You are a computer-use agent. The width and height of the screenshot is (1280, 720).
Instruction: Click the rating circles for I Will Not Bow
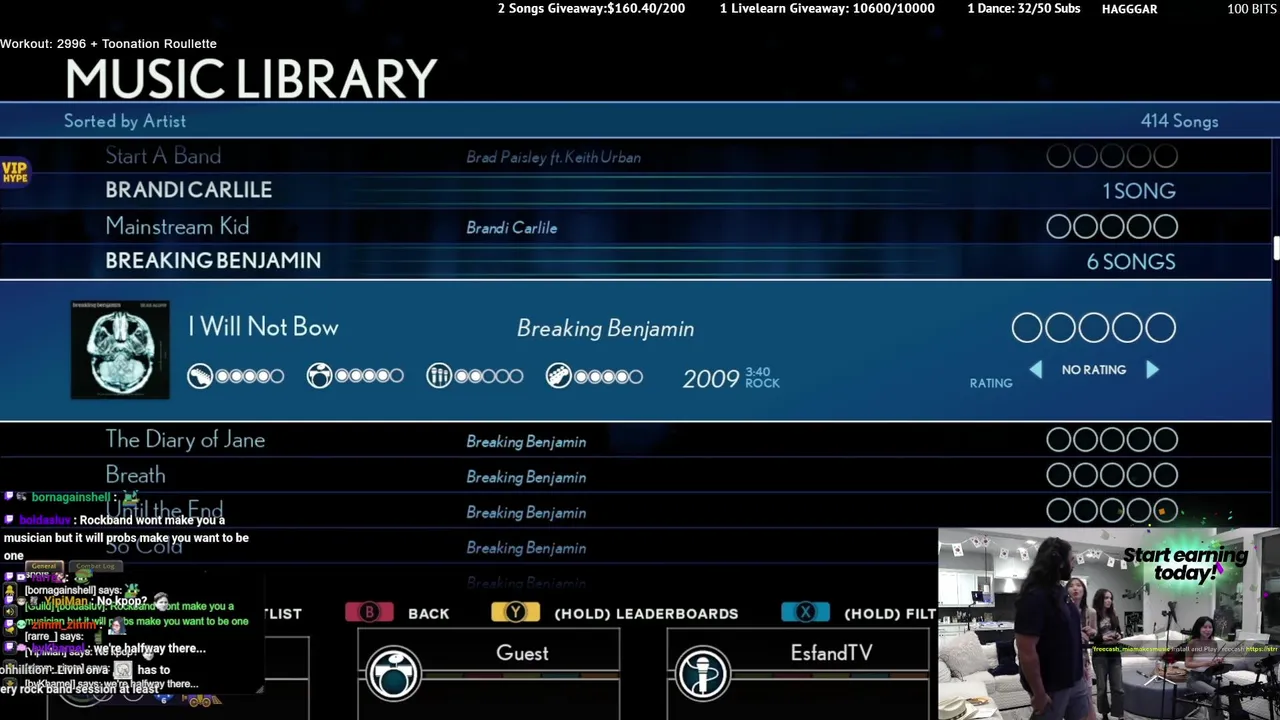1094,328
